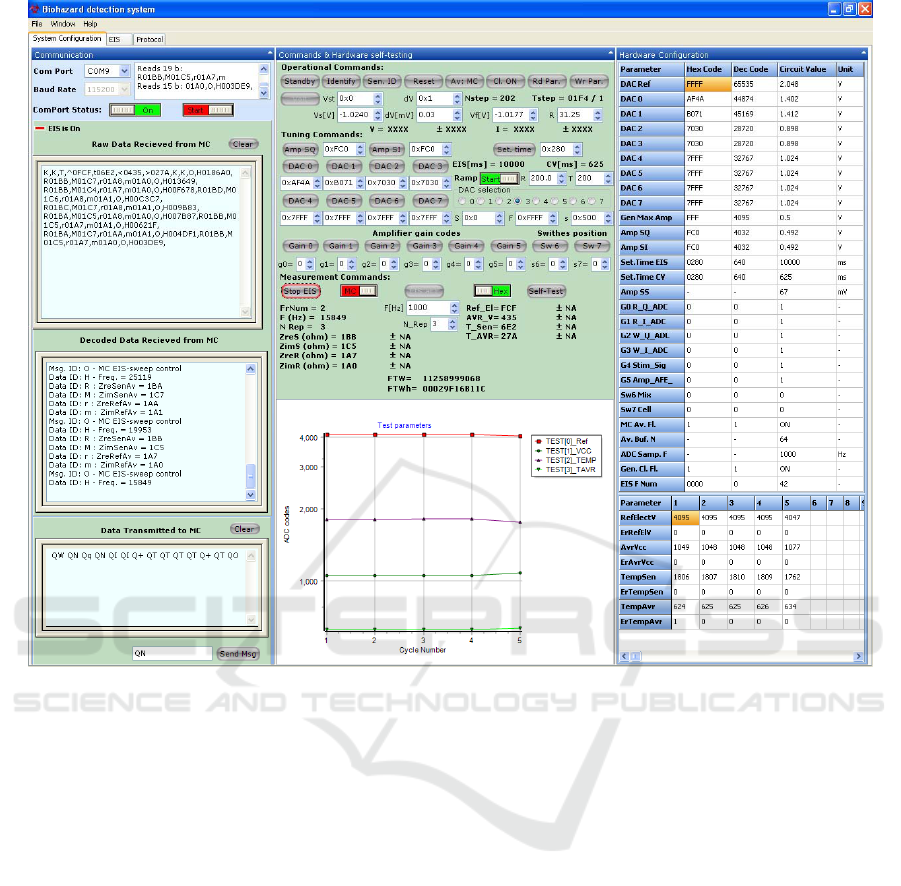Click the F[Hz] frequency stepper arrows
Viewport: 901px width, 886px height.
(453, 308)
